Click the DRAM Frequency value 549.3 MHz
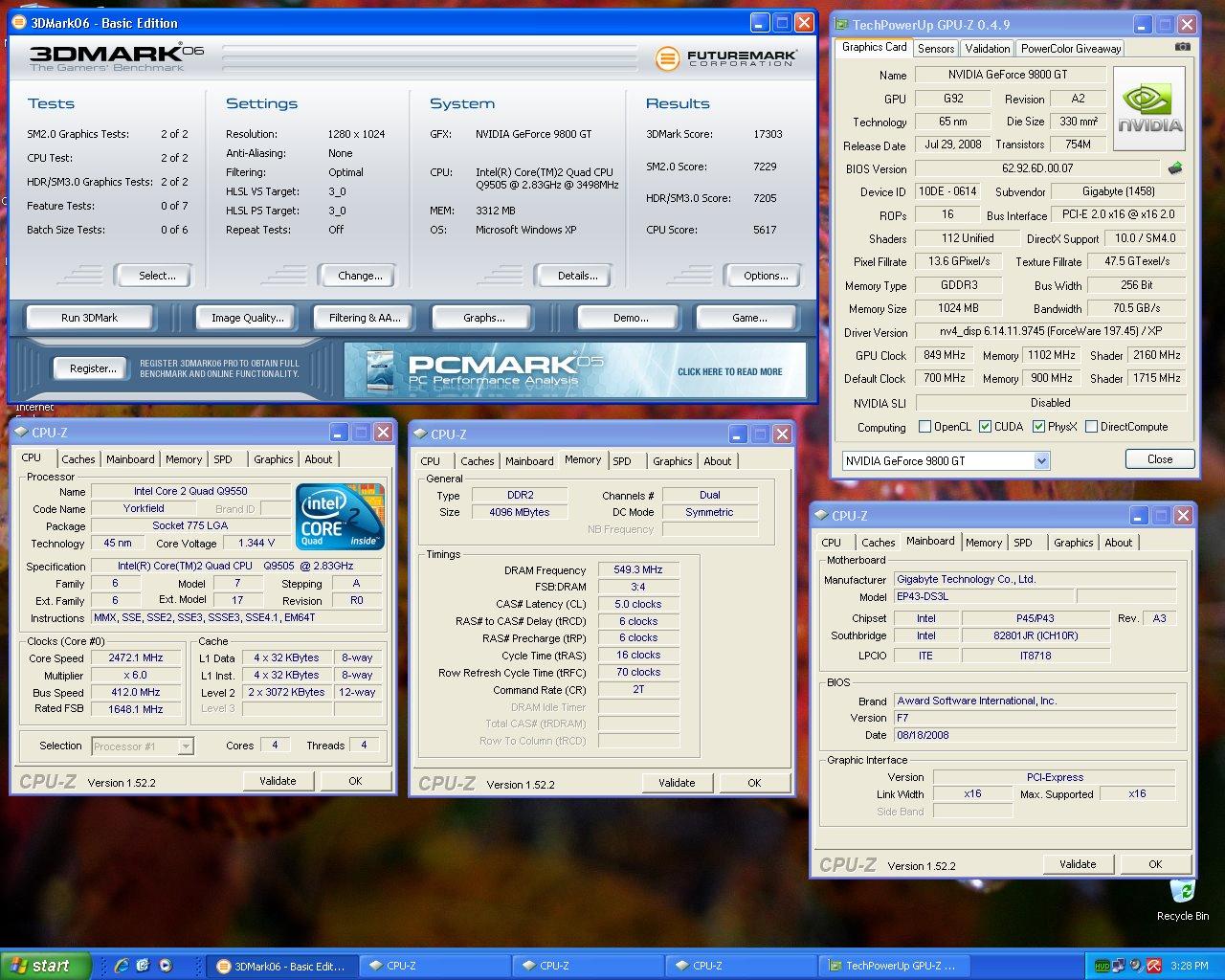Viewport: 1225px width, 980px height. coord(638,569)
